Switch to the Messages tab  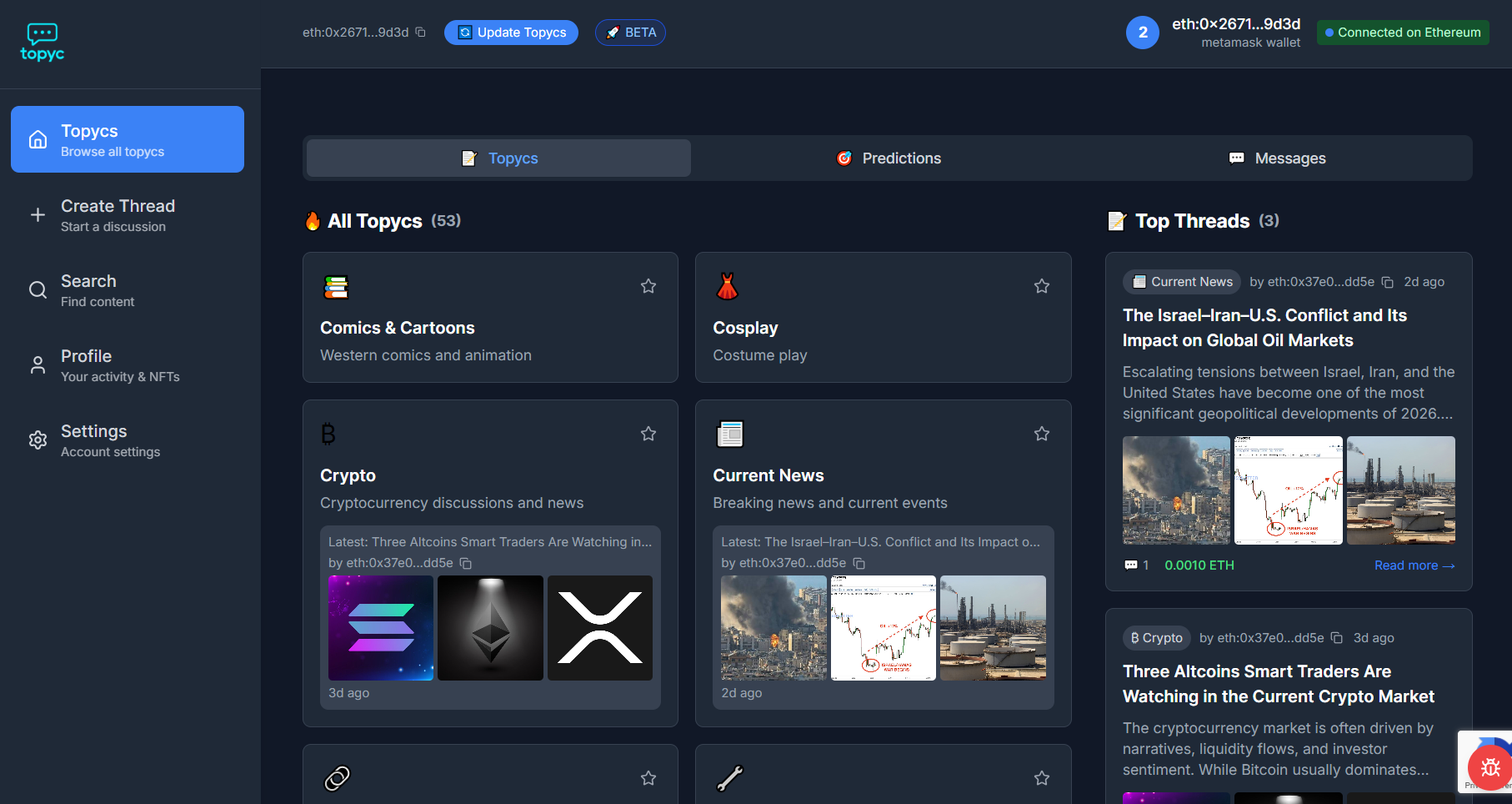point(1277,158)
